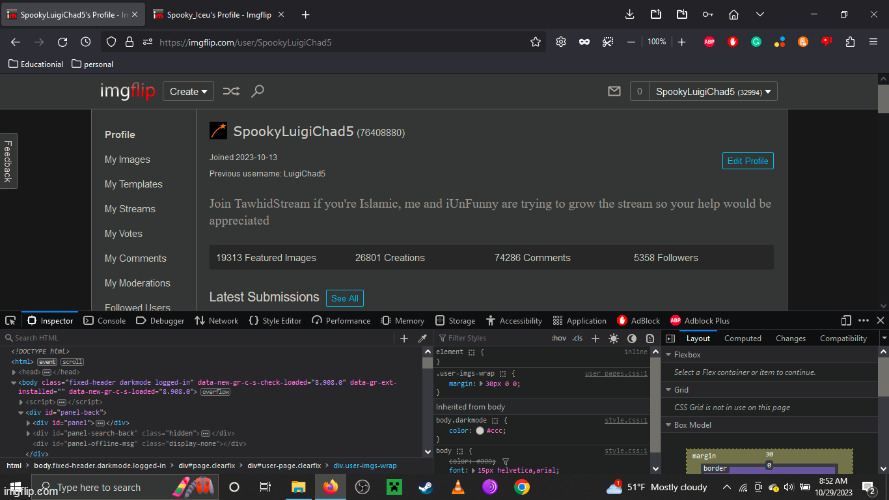Screen dimensions: 889x500
Task: Toggle the overflow badge on body element
Action: pos(215,392)
